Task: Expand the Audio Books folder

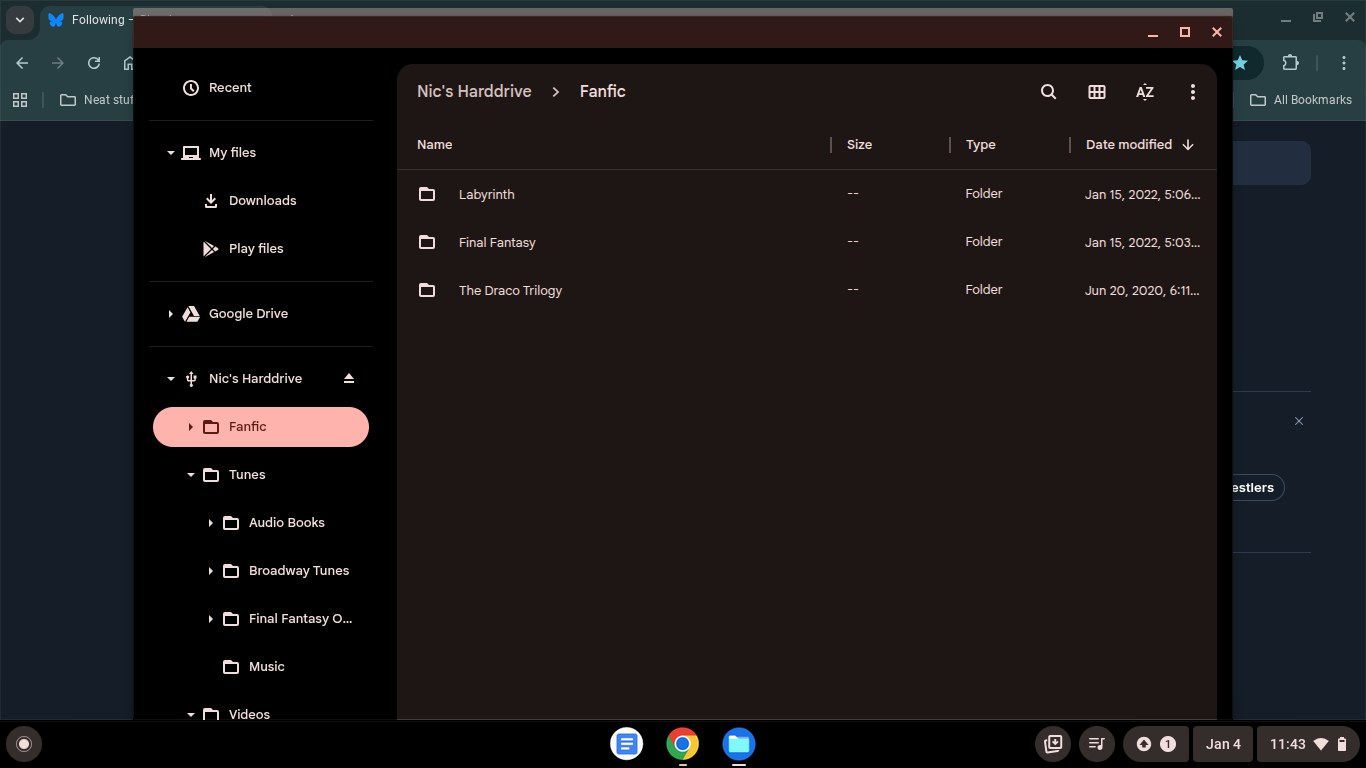Action: tap(211, 523)
